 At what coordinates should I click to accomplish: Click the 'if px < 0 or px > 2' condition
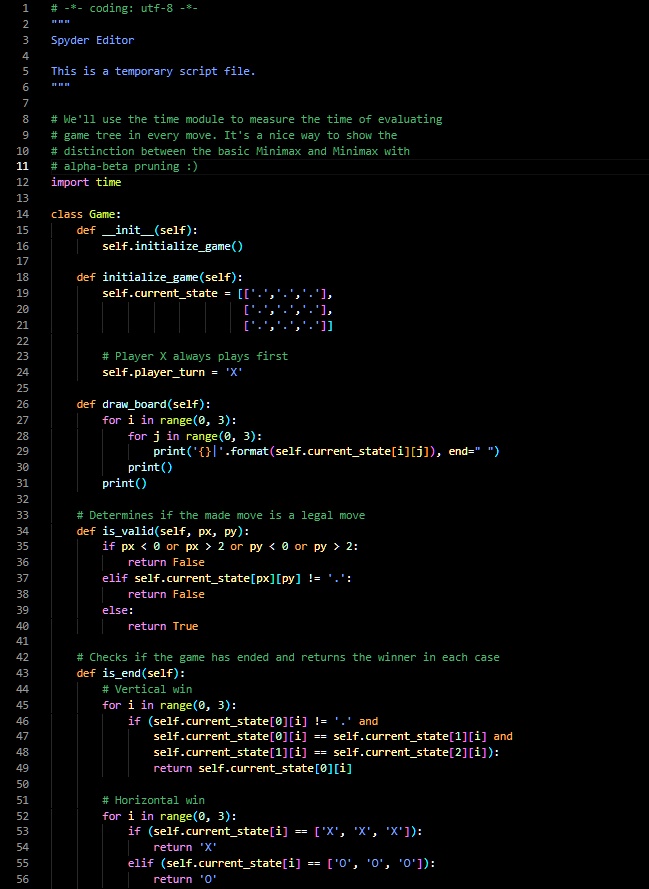pyautogui.click(x=230, y=547)
